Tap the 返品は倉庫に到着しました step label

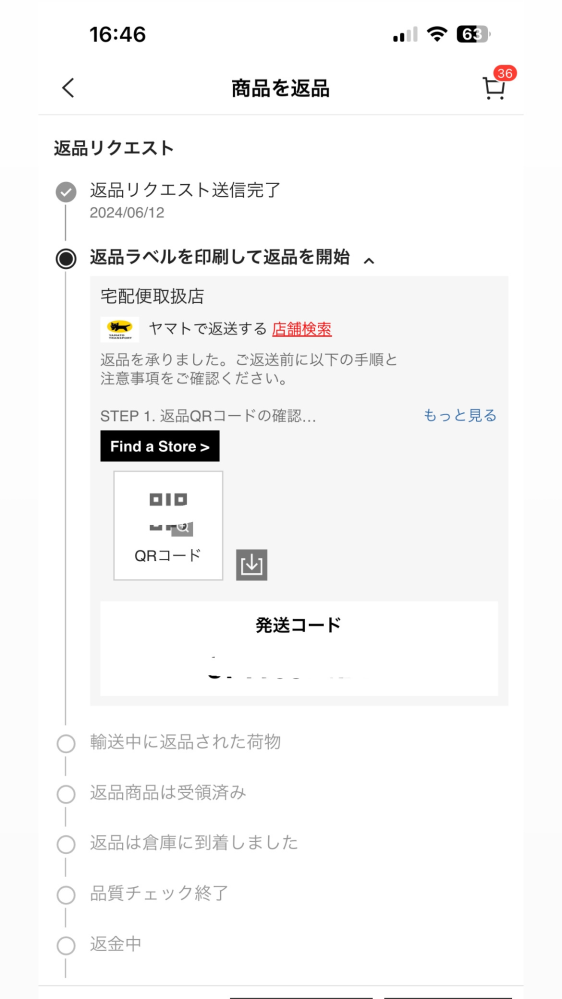(194, 843)
